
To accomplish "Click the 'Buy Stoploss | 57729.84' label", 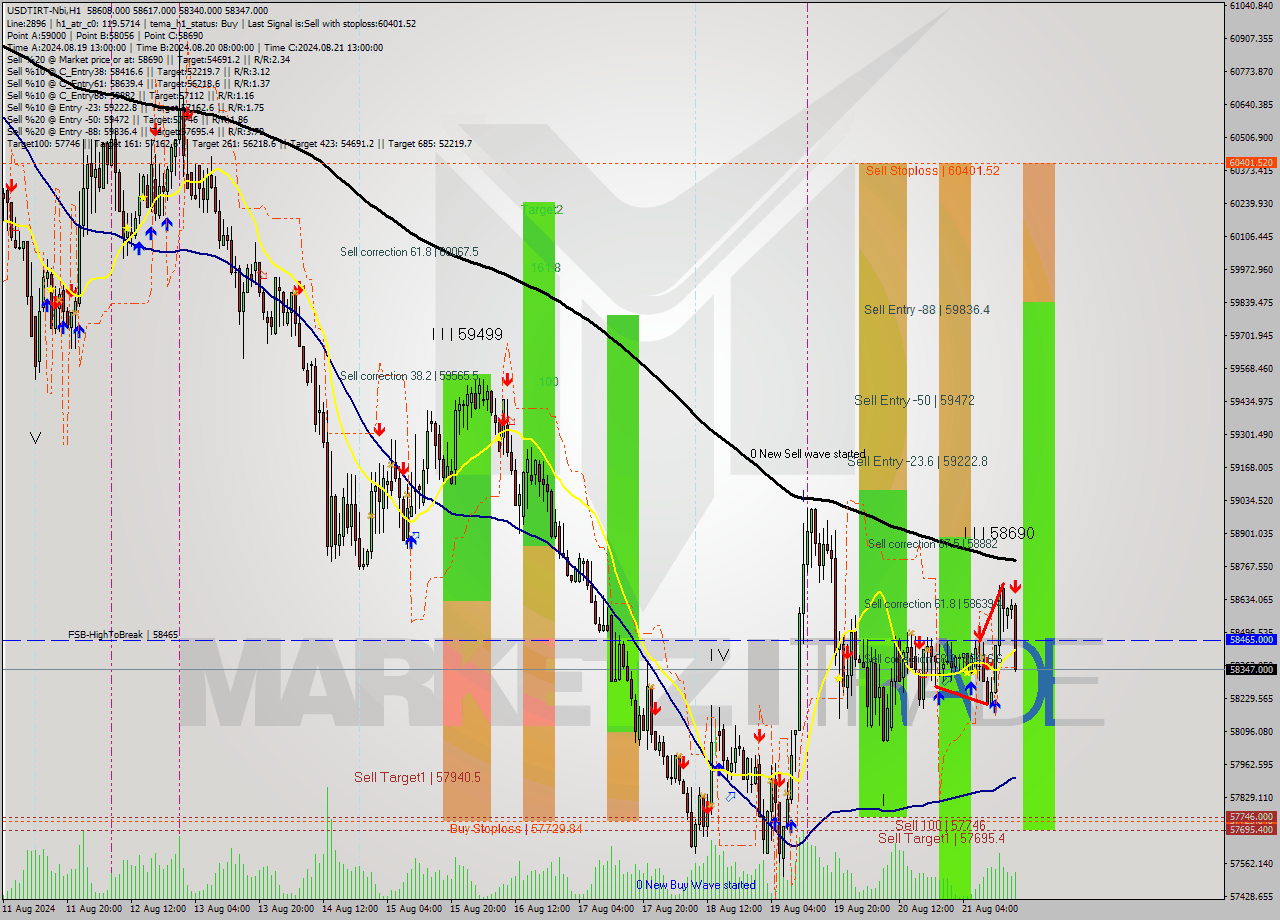I will pyautogui.click(x=515, y=829).
